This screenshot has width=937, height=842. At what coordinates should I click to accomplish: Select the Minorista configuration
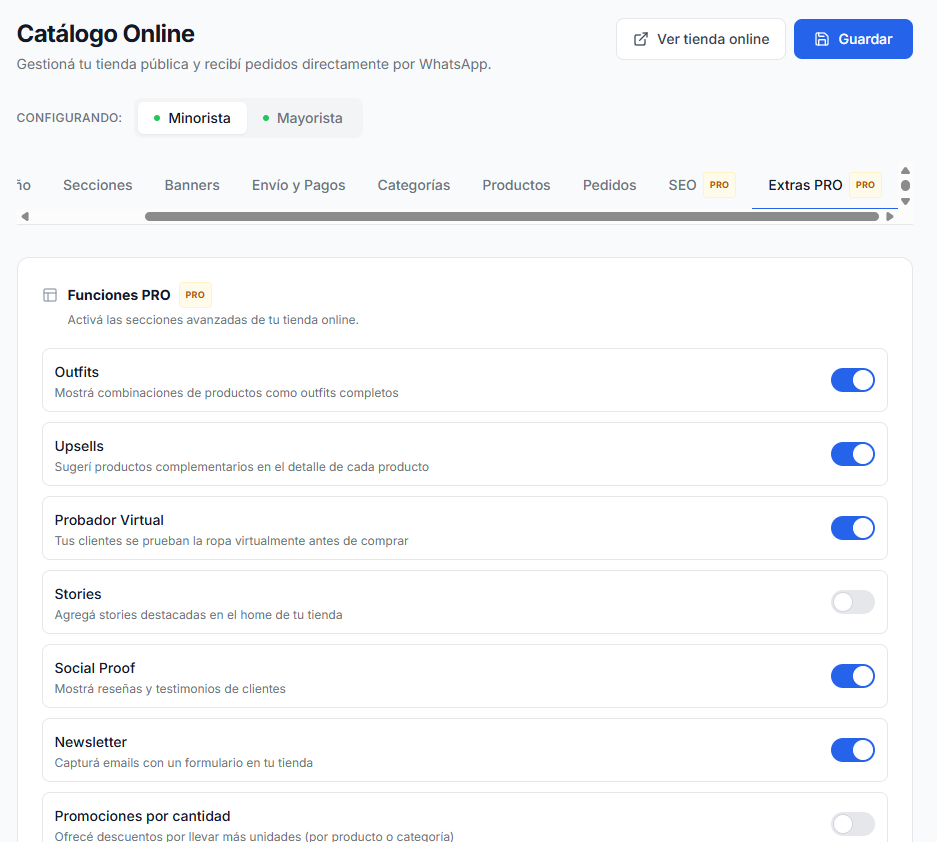point(192,118)
